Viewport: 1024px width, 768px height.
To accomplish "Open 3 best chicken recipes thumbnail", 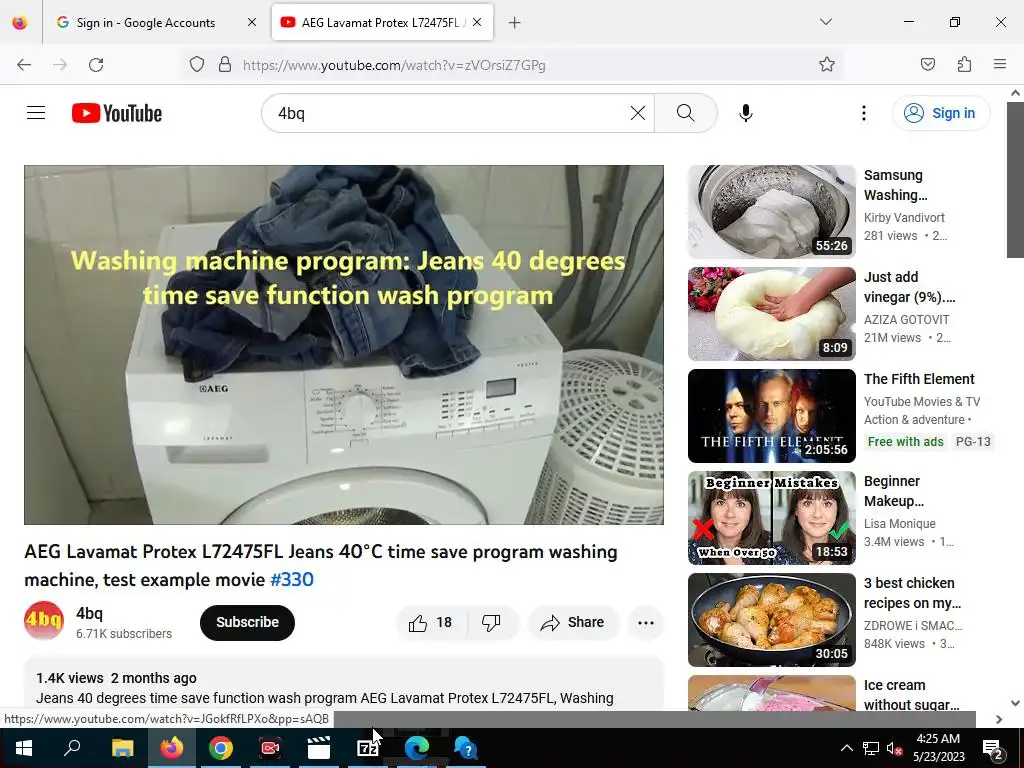I will coord(772,620).
